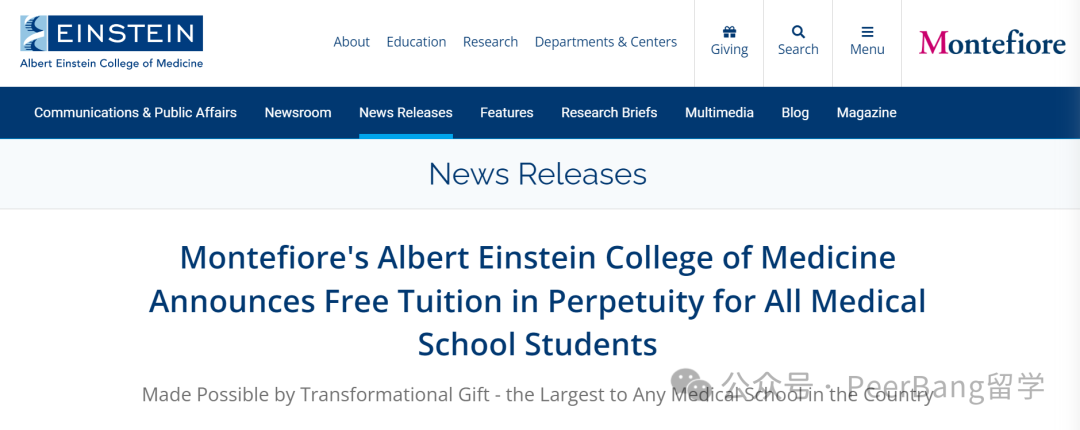This screenshot has height=430, width=1080.
Task: Open the Research menu
Action: point(490,42)
